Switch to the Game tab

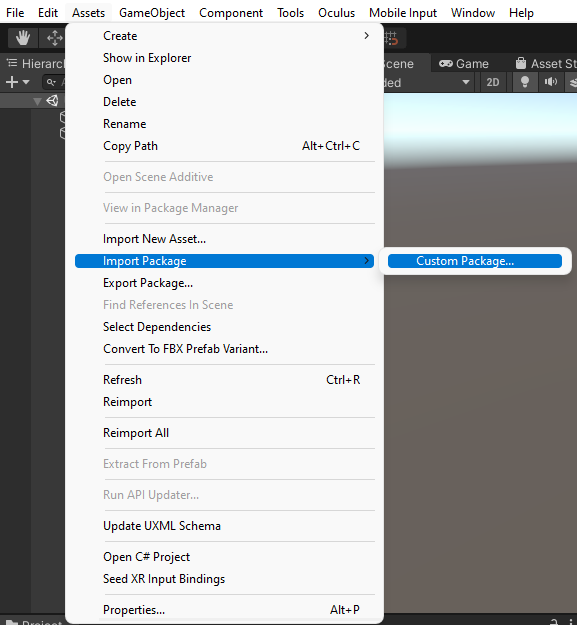click(x=464, y=63)
